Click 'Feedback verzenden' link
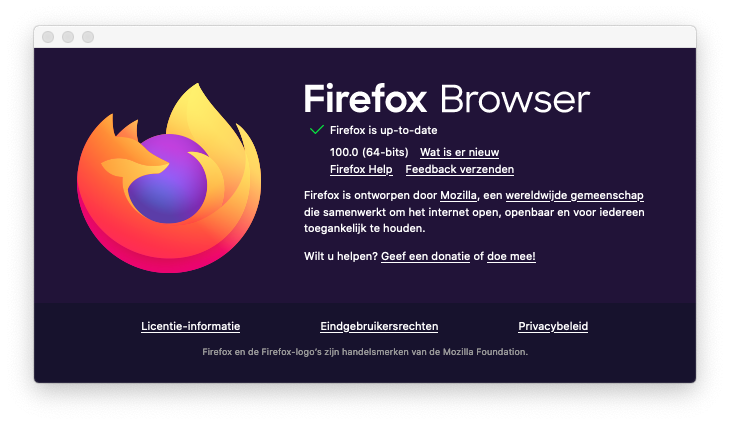Image resolution: width=730 pixels, height=425 pixels. [460, 169]
